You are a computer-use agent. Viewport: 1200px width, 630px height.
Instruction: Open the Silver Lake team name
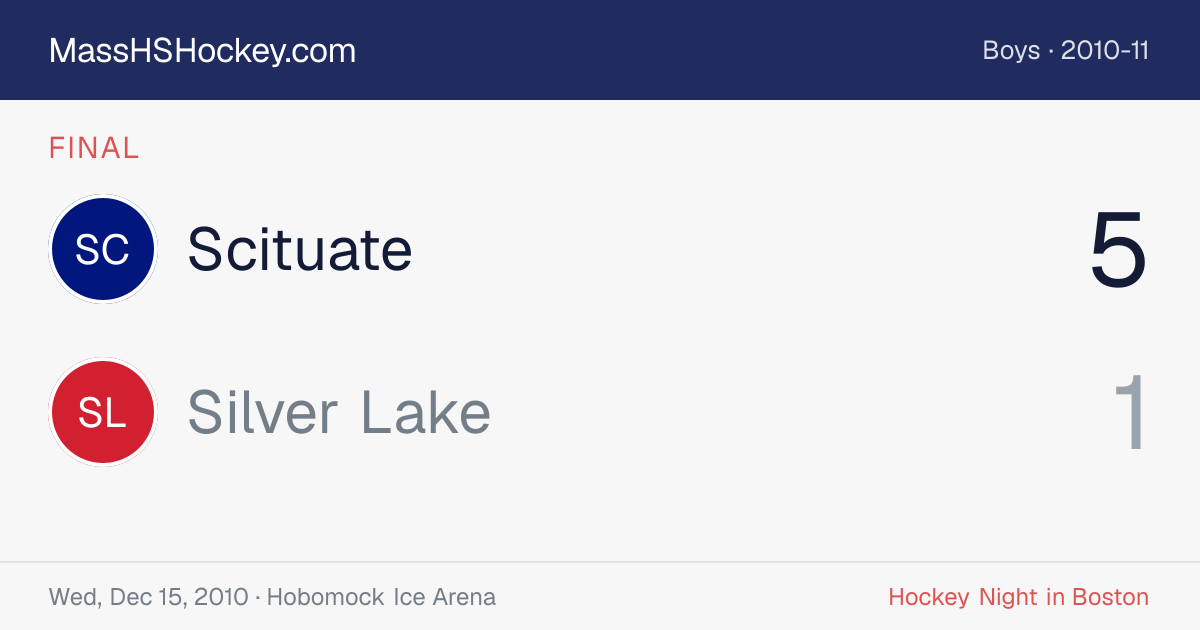[339, 412]
